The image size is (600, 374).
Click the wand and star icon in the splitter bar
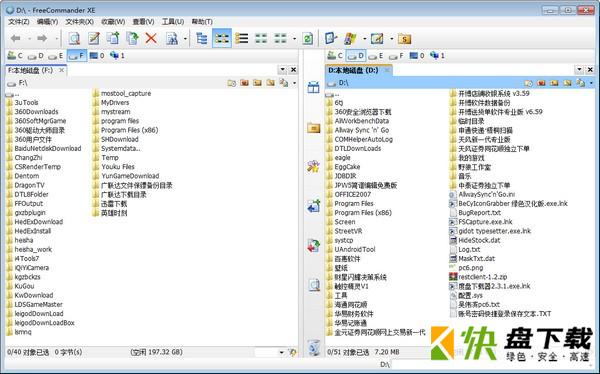(313, 166)
